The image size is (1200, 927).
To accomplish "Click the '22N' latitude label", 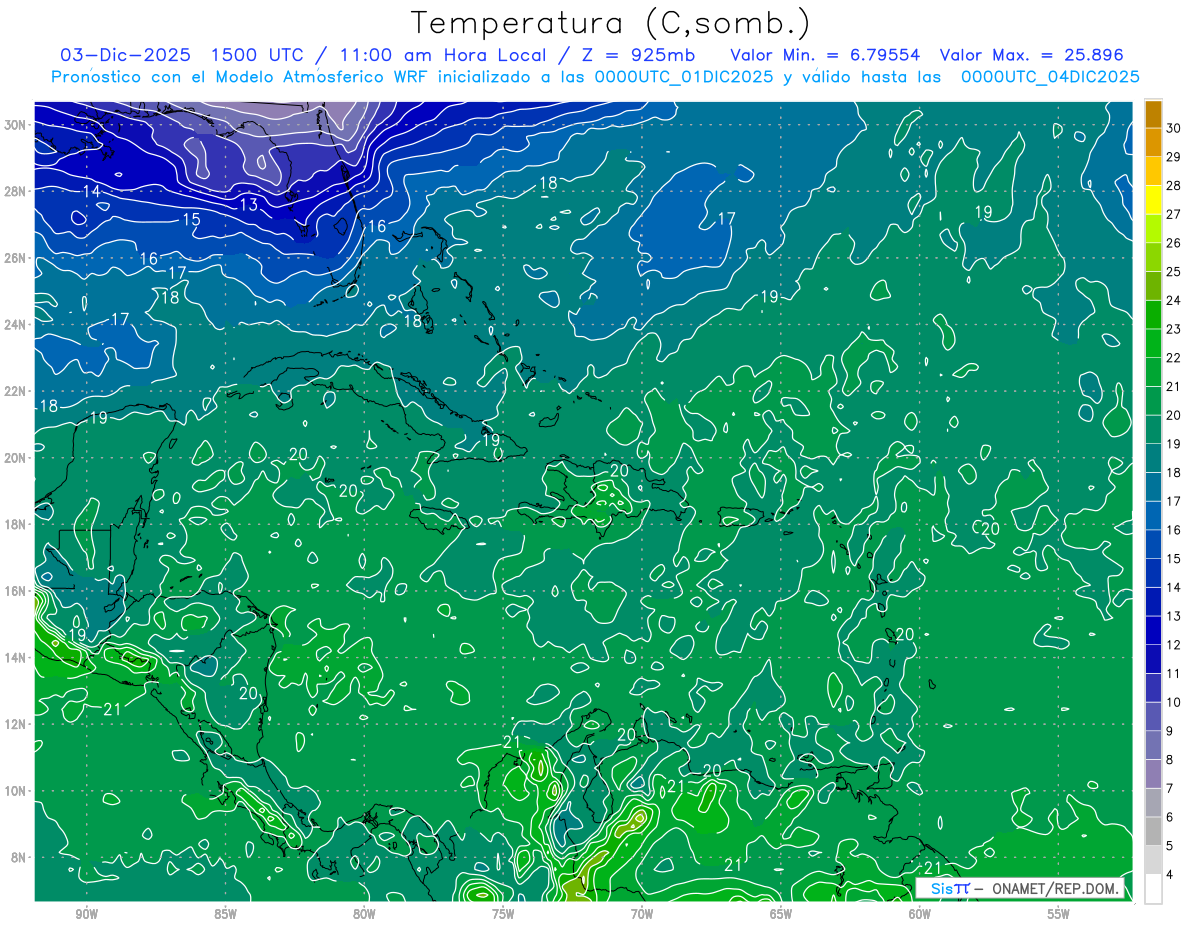I will pos(17,391).
